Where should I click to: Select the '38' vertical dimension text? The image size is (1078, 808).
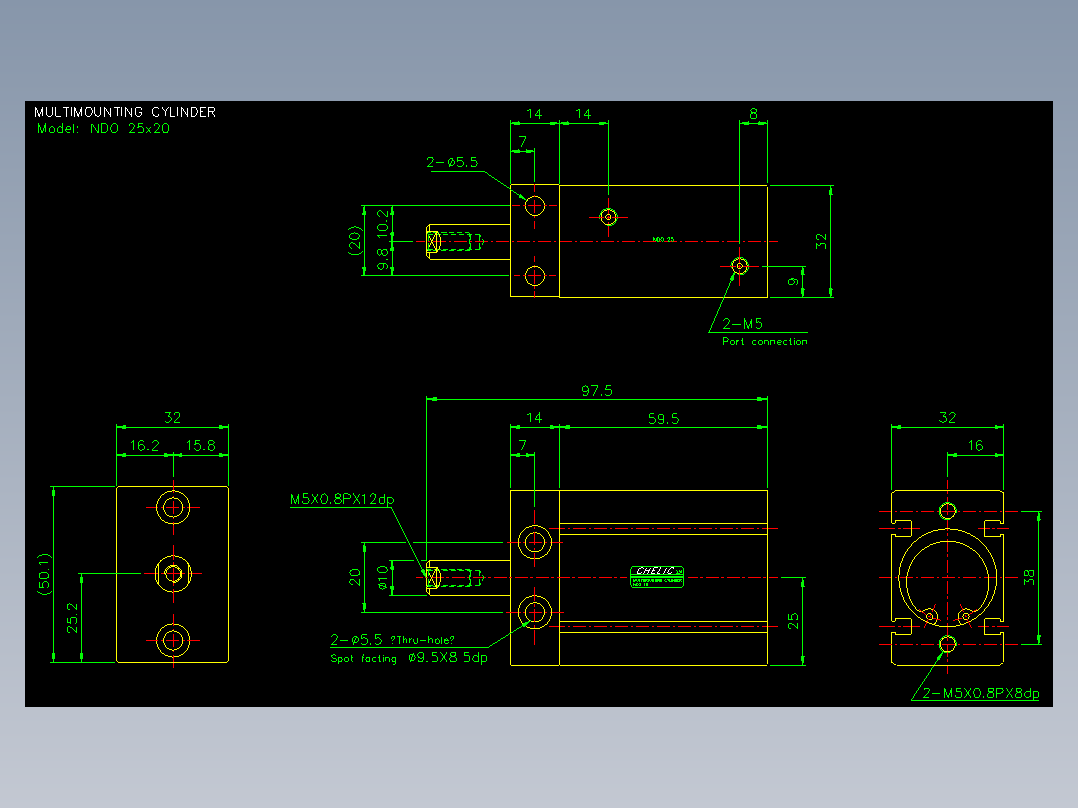[1028, 577]
